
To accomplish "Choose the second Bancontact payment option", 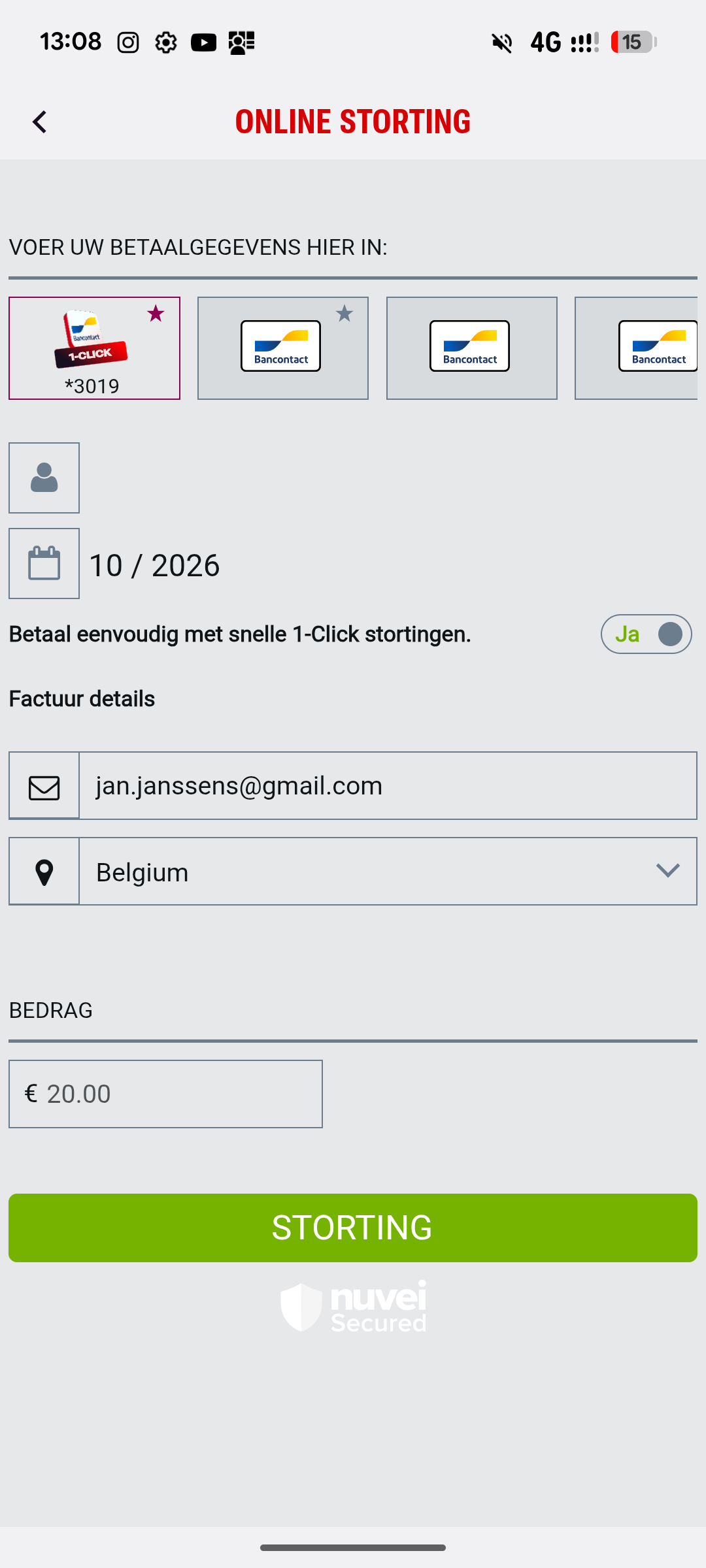I will coord(282,348).
